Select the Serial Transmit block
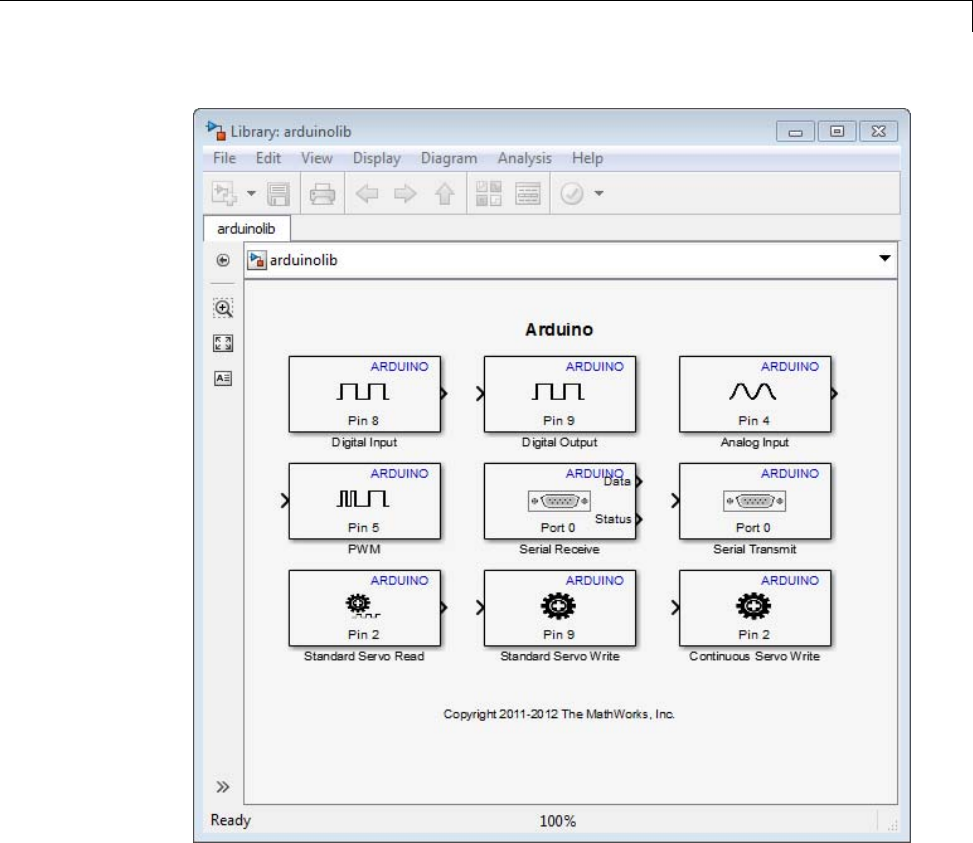 tap(755, 501)
